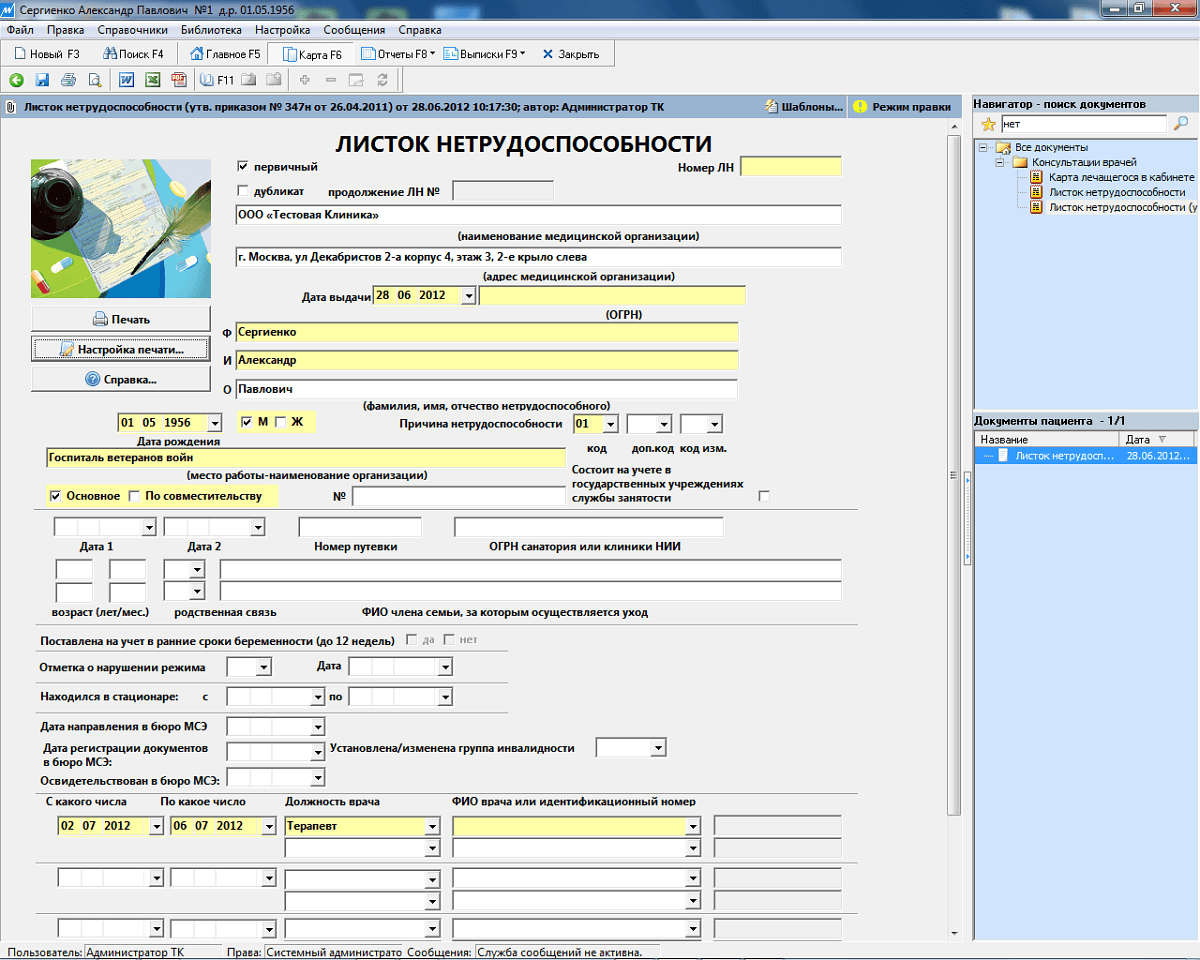
Task: Export document to Excel
Action: (x=153, y=80)
